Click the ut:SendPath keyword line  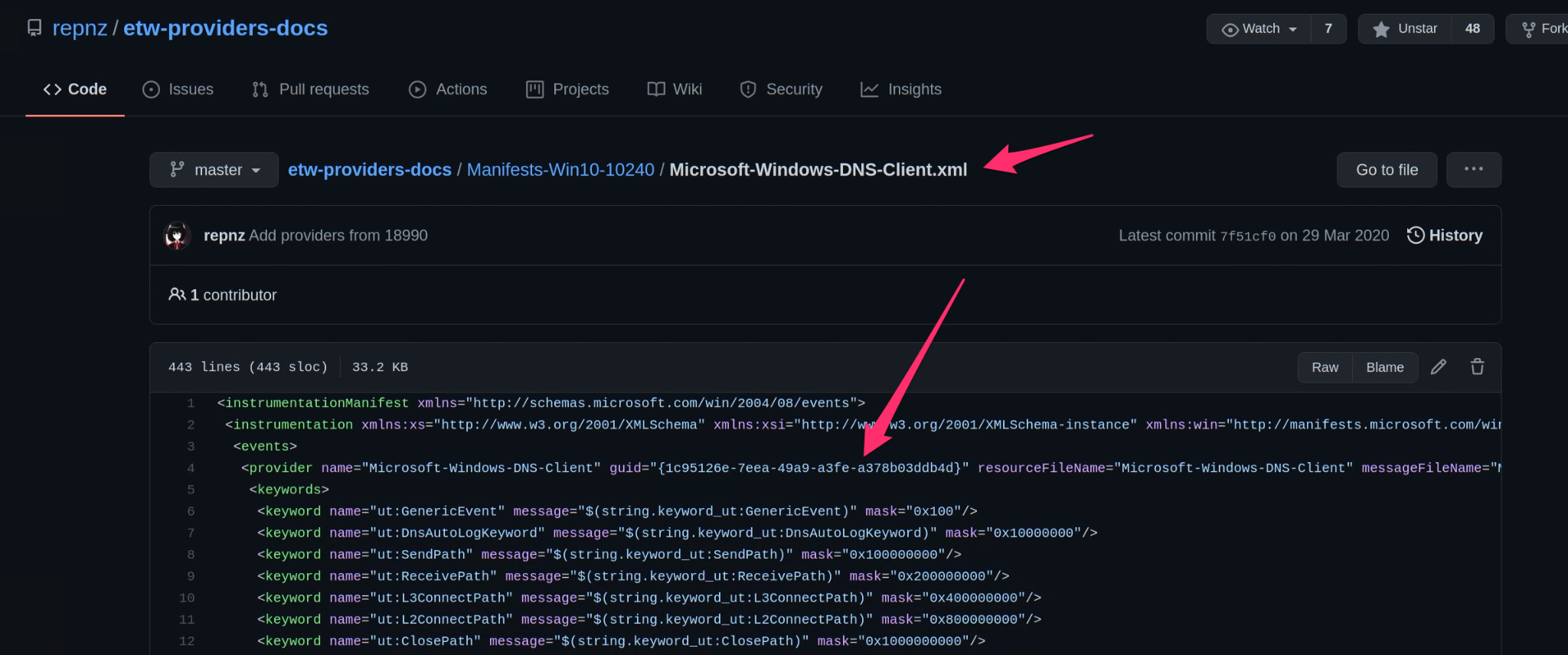coord(609,555)
